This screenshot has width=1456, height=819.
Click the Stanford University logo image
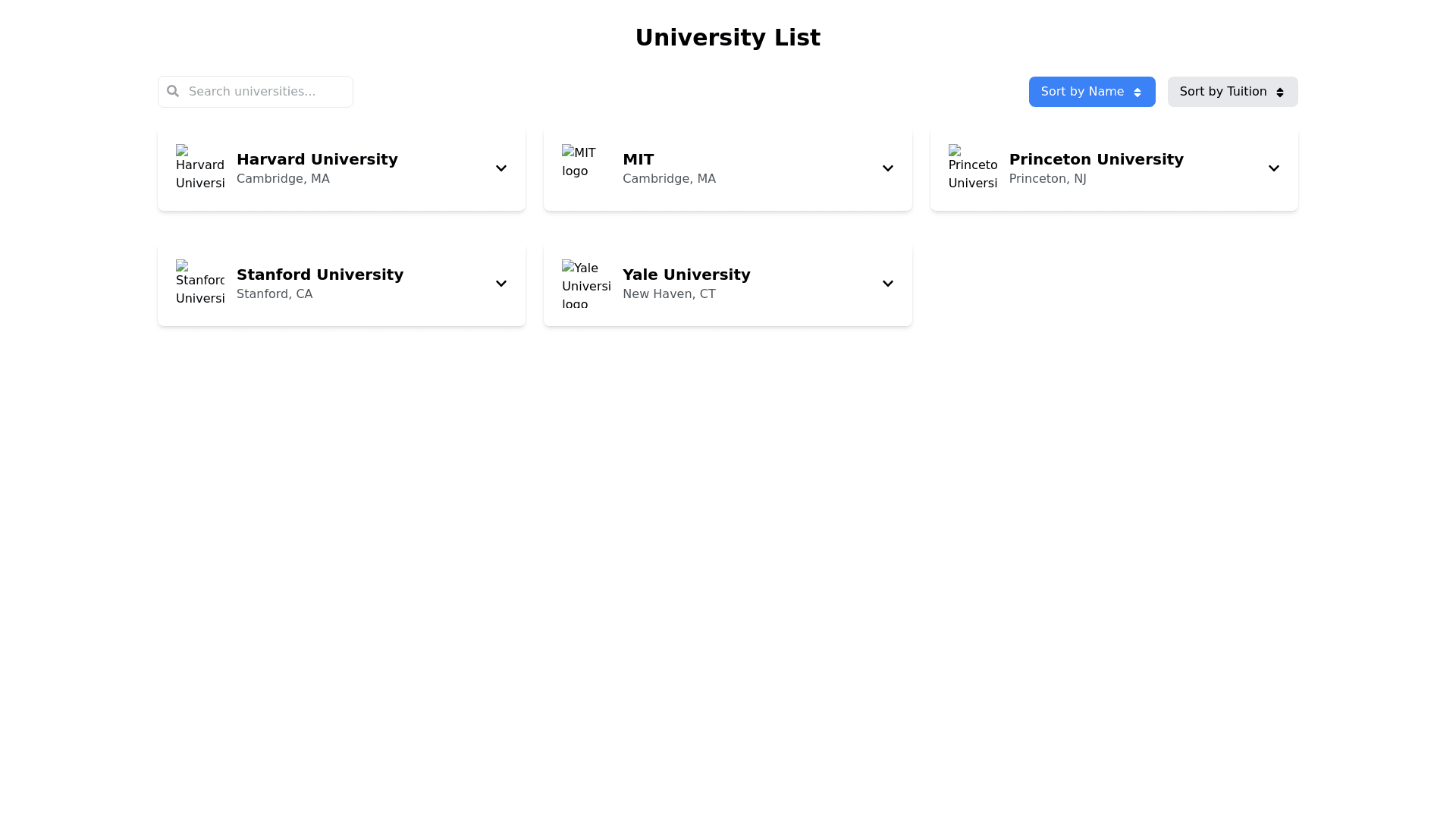[x=200, y=283]
